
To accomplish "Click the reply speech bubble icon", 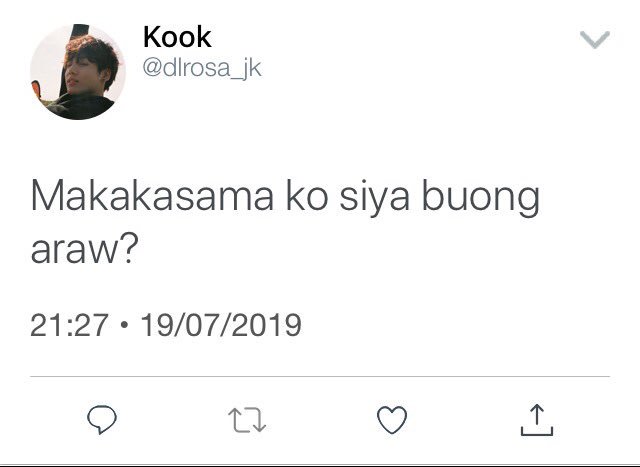I will pyautogui.click(x=102, y=419).
